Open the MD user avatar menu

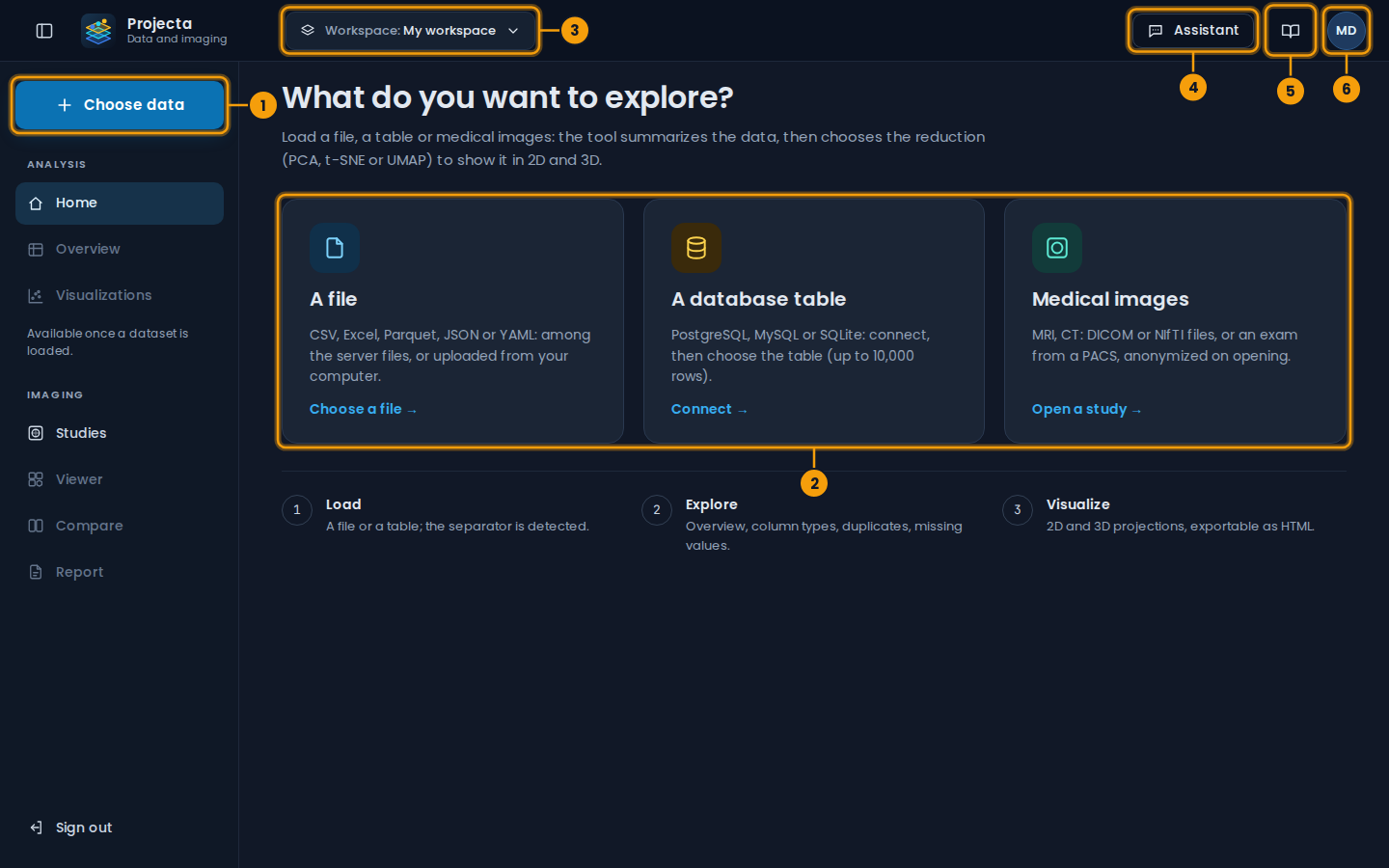pyautogui.click(x=1347, y=31)
